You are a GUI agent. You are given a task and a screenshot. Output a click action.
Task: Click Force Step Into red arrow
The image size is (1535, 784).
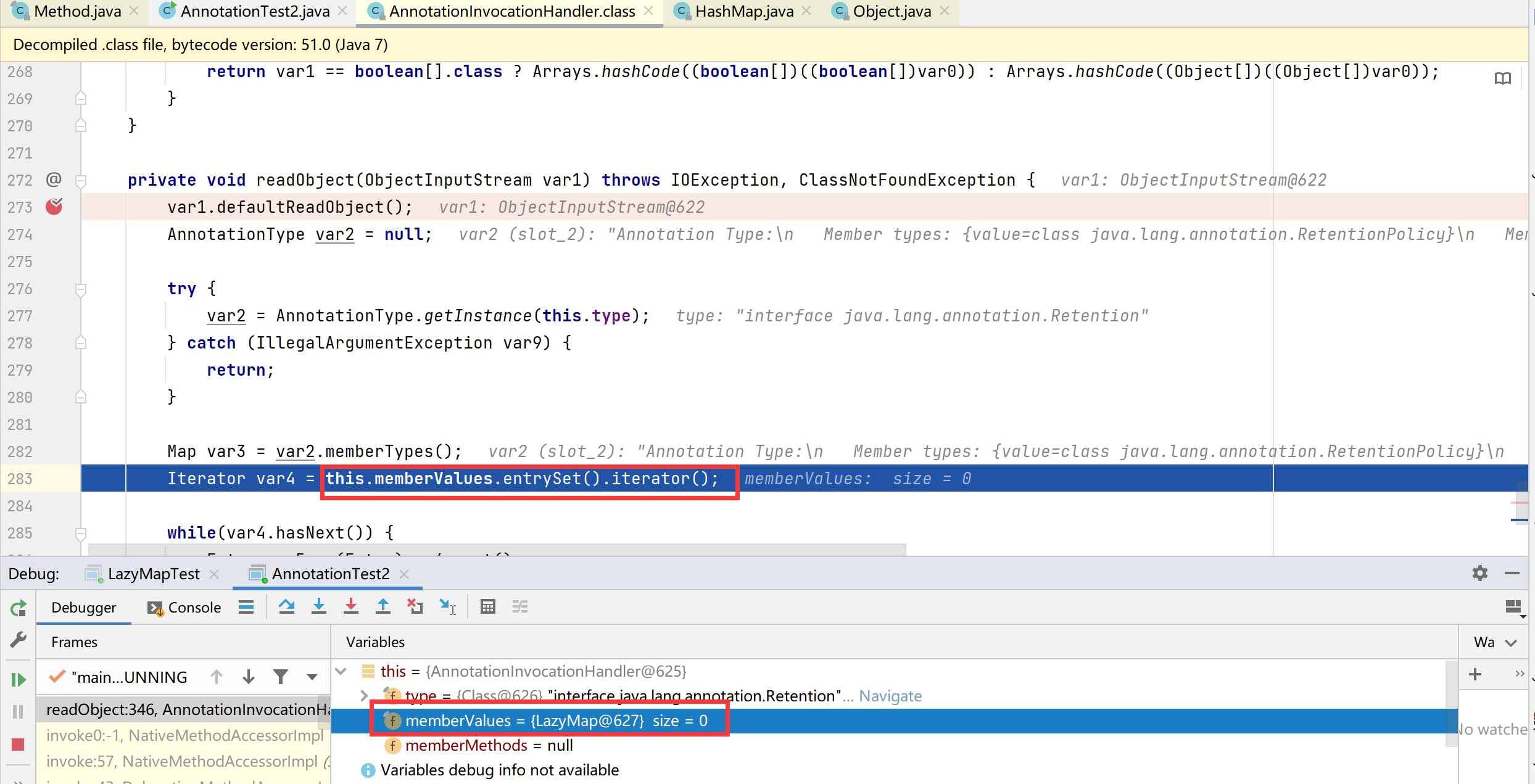tap(351, 607)
